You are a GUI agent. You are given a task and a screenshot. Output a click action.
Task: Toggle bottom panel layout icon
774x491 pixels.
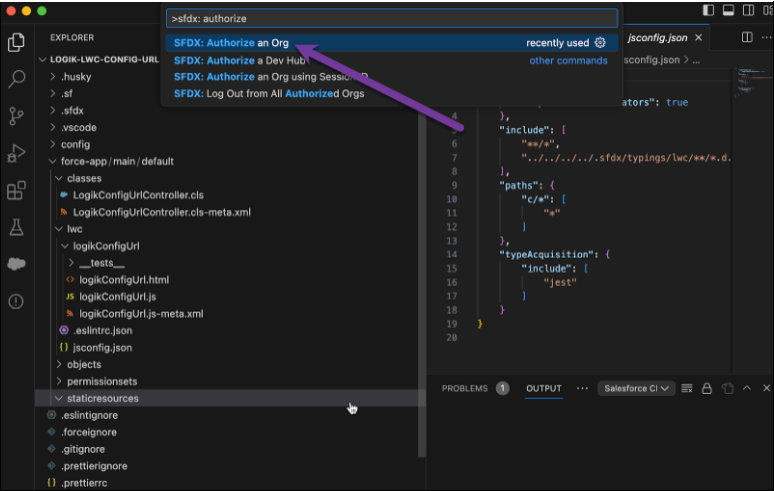click(x=728, y=10)
